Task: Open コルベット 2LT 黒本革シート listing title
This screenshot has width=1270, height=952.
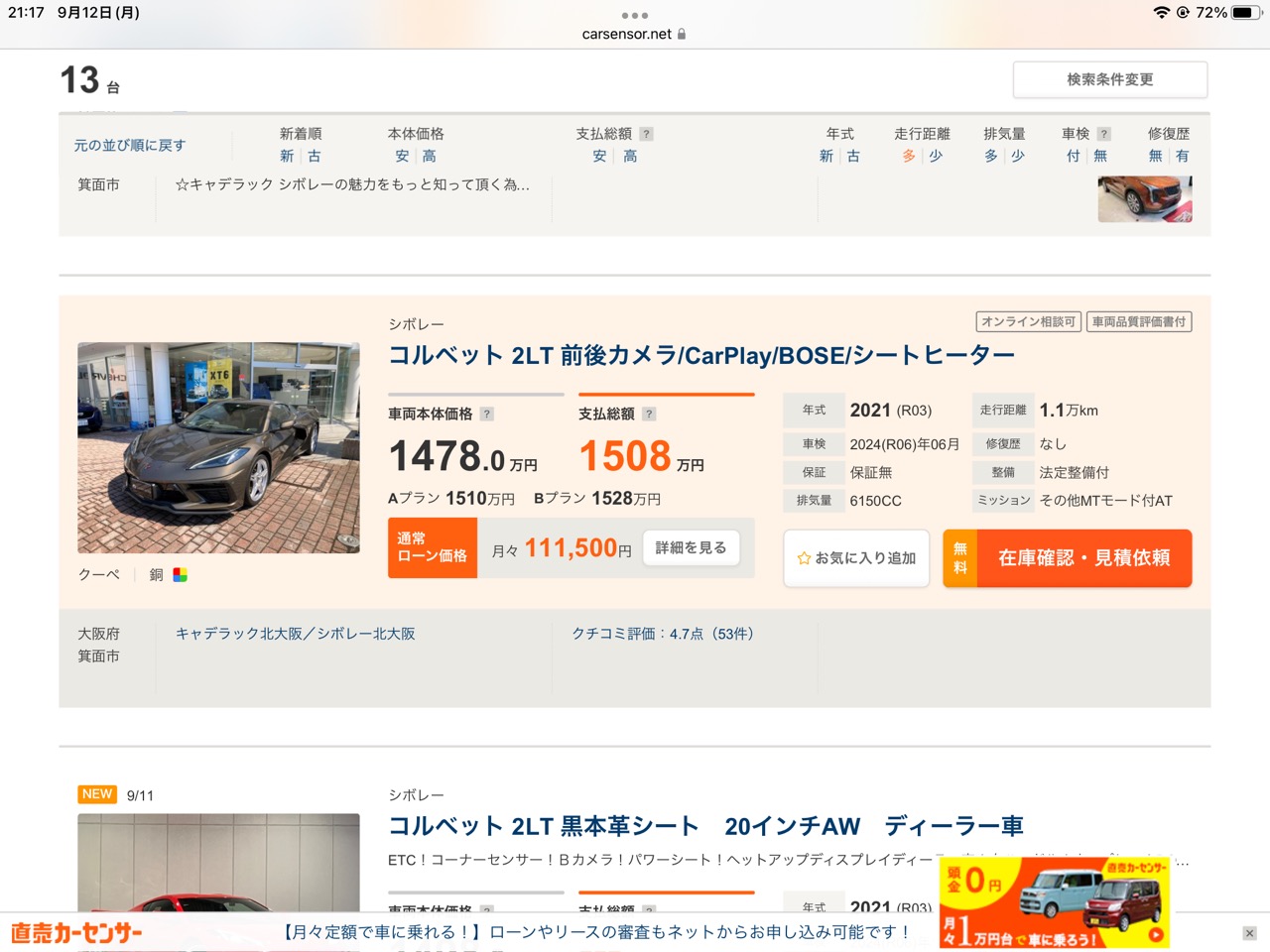Action: click(705, 826)
